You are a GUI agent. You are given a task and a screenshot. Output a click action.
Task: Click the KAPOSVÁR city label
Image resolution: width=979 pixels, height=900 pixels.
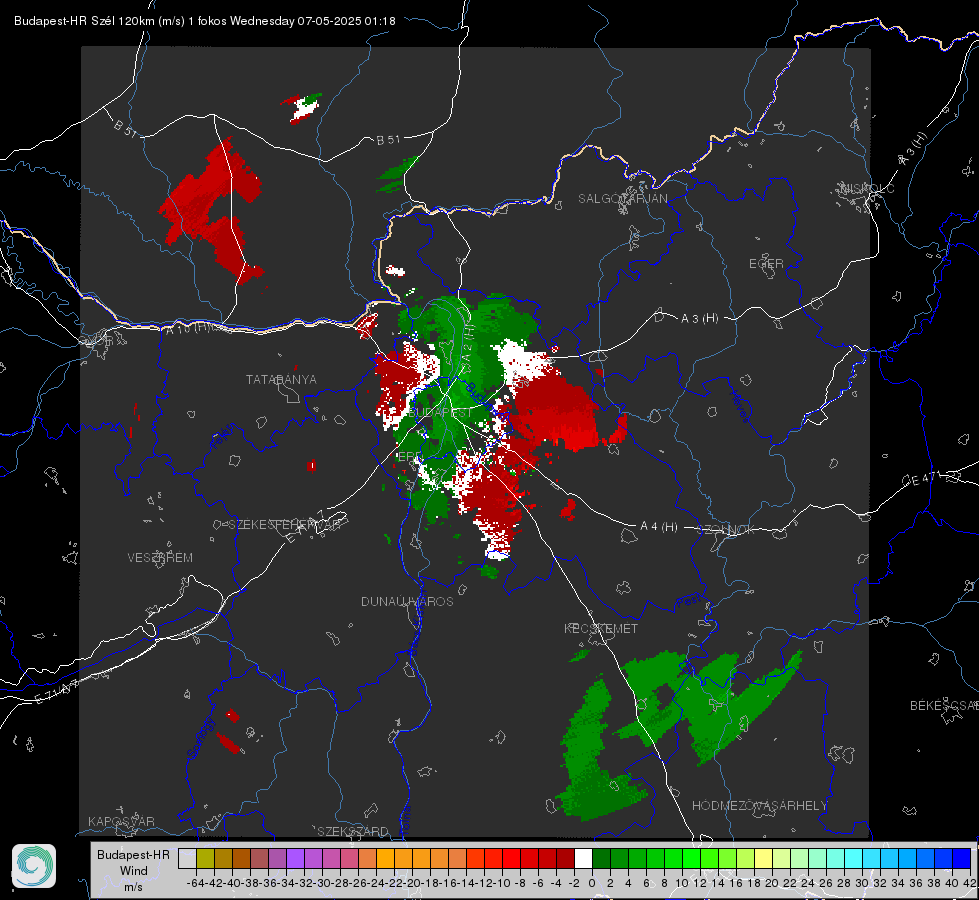[121, 821]
